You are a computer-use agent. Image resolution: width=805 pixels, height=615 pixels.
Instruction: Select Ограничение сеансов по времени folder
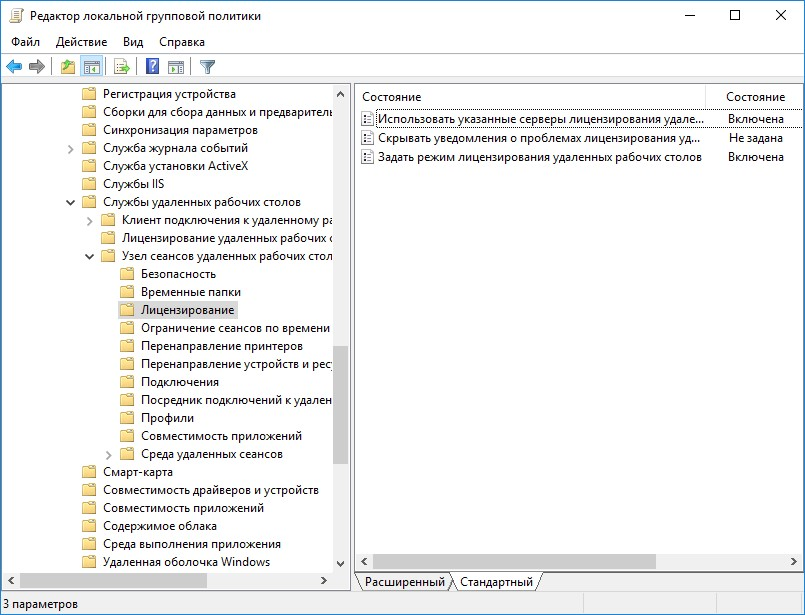[x=235, y=328]
